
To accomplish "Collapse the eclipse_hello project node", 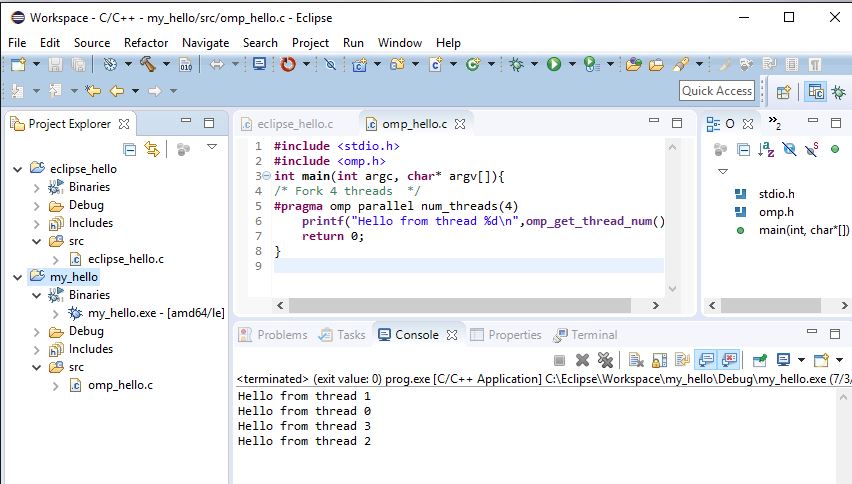I will coord(17,169).
